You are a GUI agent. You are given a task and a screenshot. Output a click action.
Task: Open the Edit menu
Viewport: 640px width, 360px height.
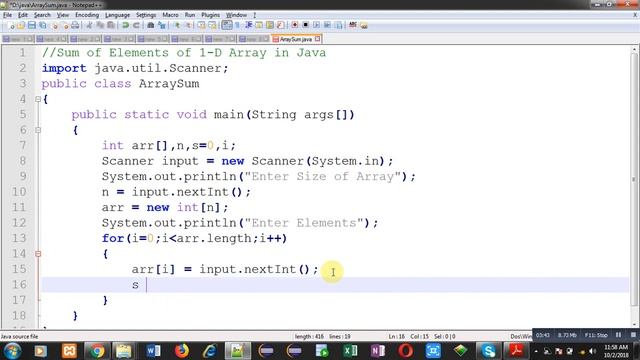(x=23, y=15)
